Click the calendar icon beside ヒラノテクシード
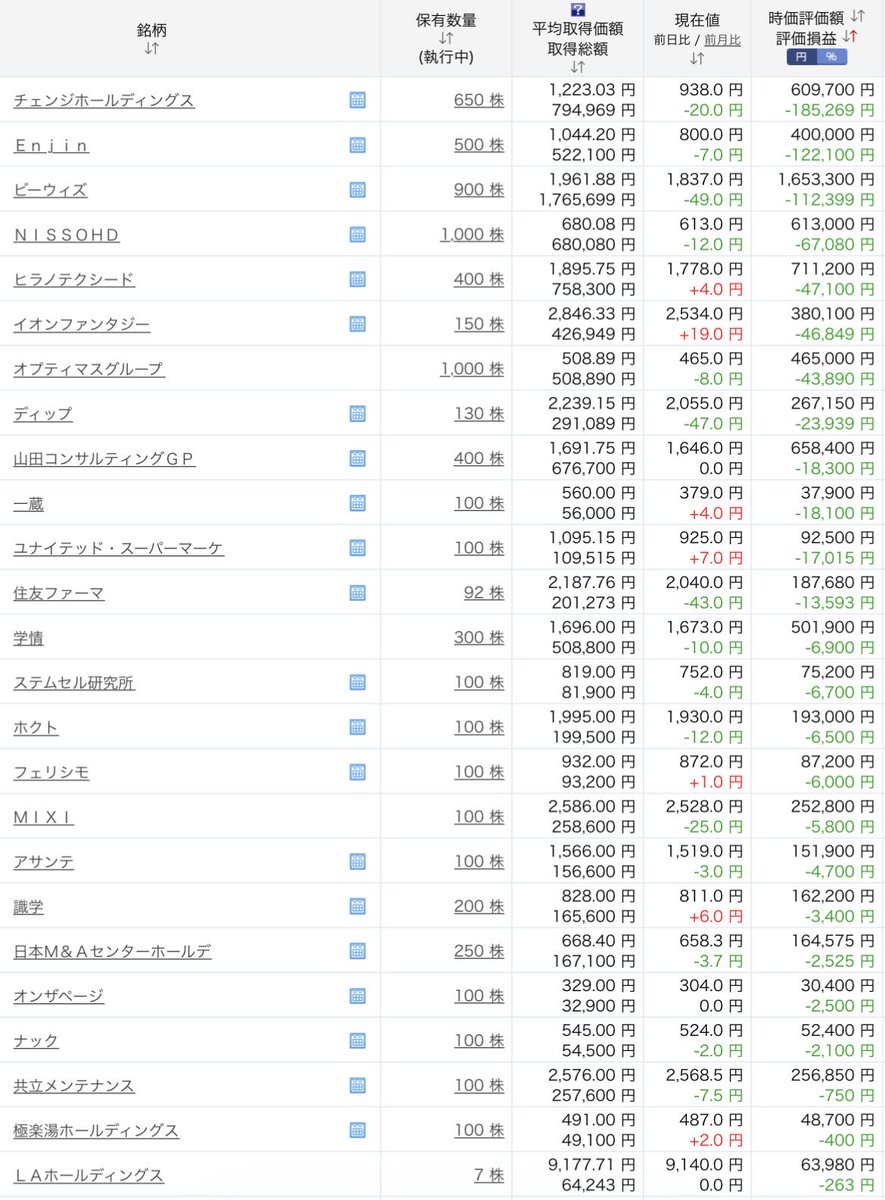The height and width of the screenshot is (1200, 885). pos(357,279)
